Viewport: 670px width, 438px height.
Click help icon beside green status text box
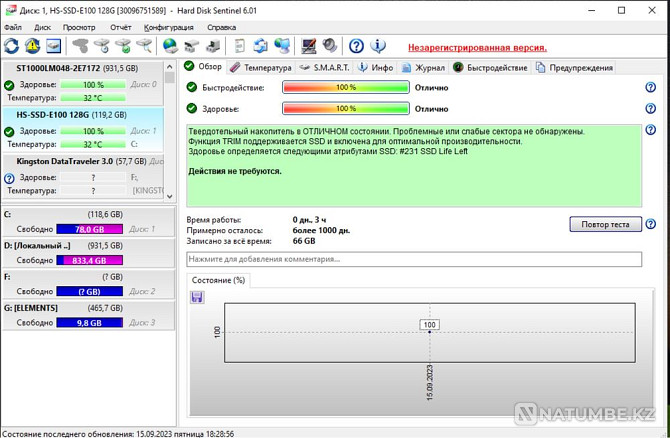(x=650, y=129)
